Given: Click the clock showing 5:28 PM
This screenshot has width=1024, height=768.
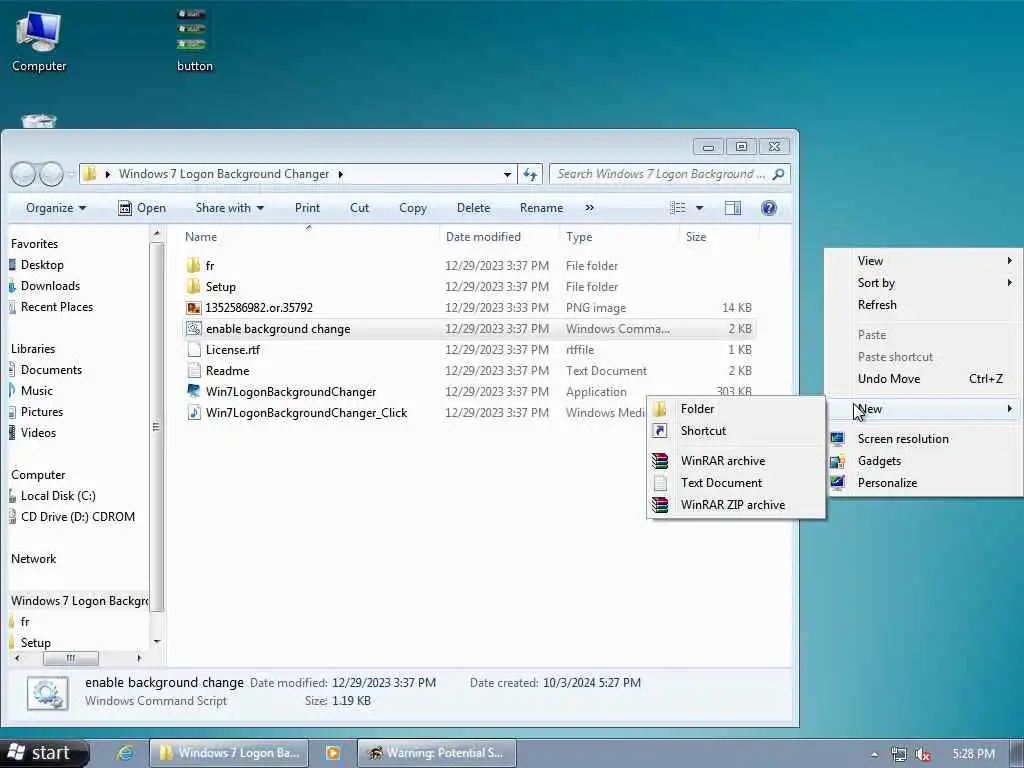Looking at the screenshot, I should (x=973, y=754).
